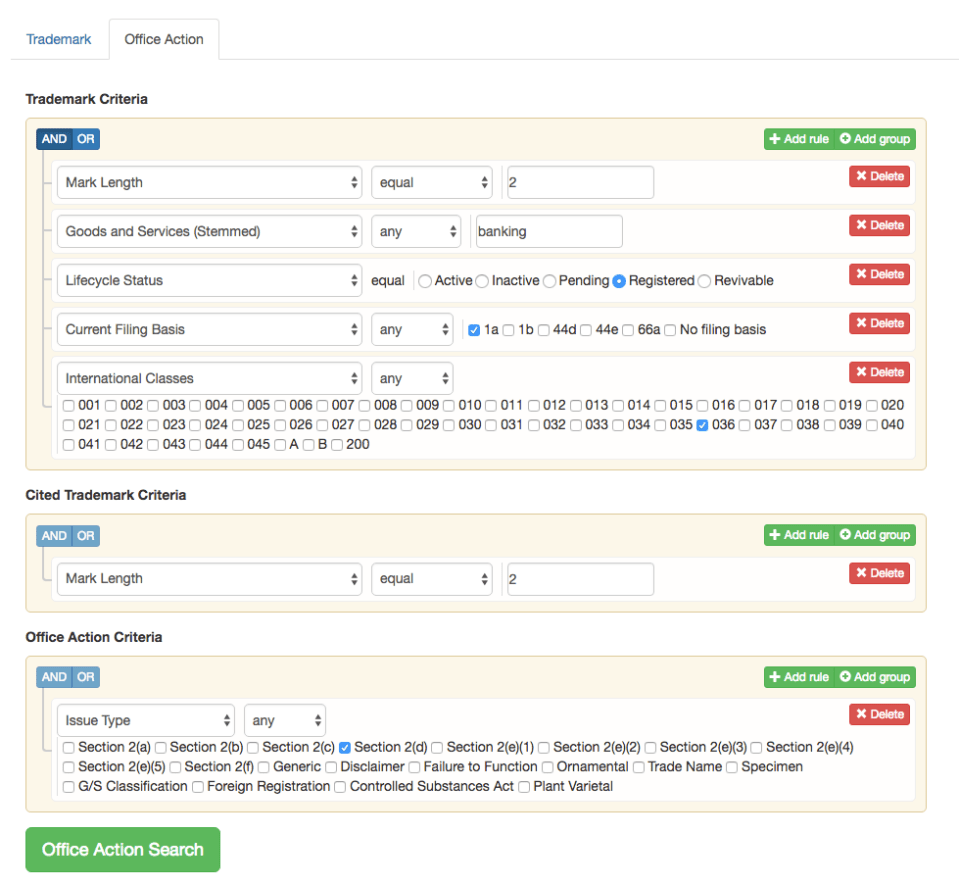Click the banking text input field
This screenshot has height=884, width=959.
(x=548, y=231)
